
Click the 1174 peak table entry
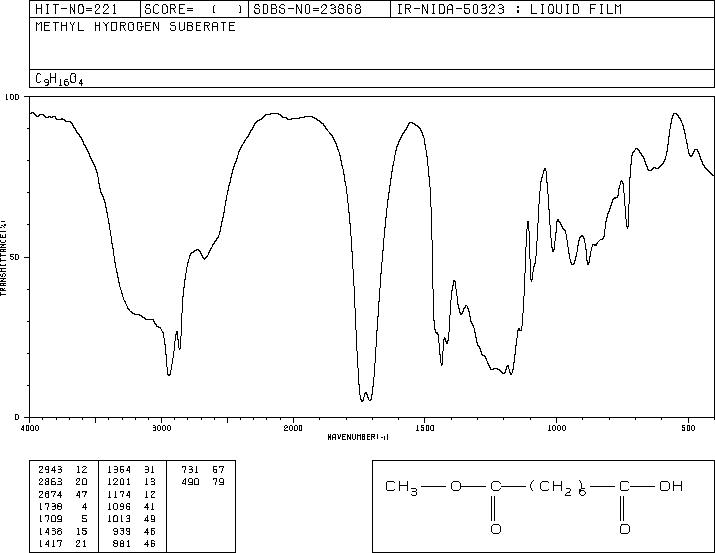click(131, 494)
